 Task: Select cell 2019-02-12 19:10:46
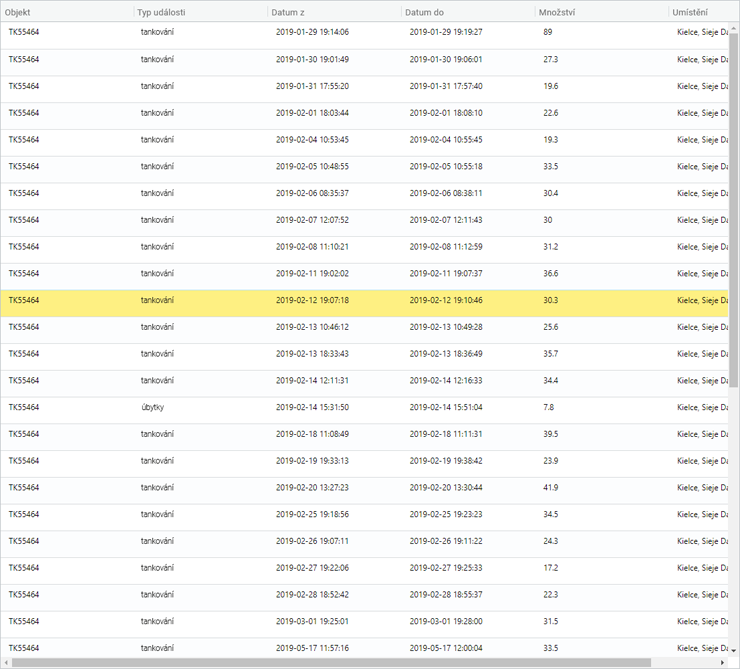[446, 301]
